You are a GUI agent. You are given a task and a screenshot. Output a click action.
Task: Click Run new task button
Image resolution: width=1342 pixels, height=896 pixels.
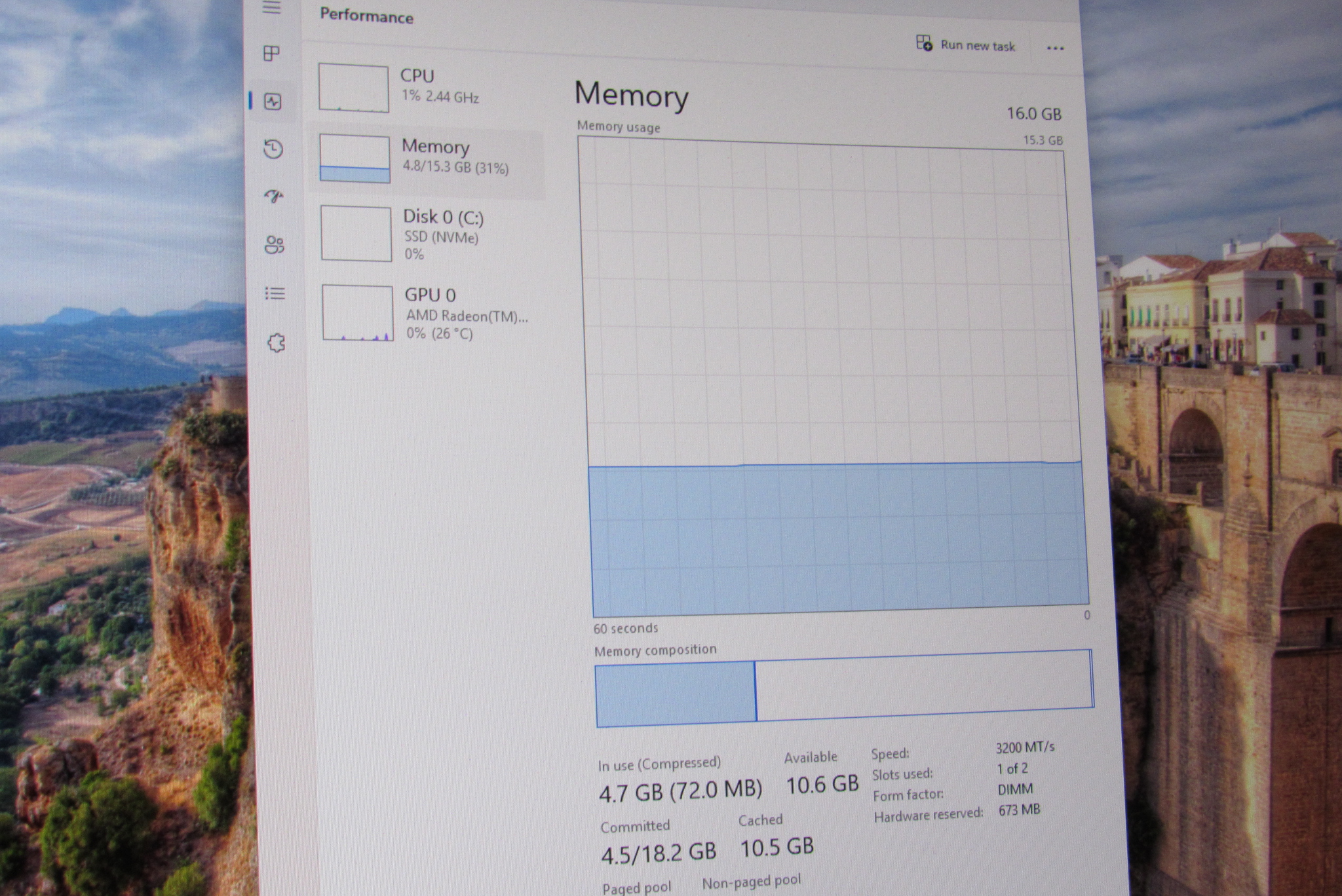click(977, 45)
